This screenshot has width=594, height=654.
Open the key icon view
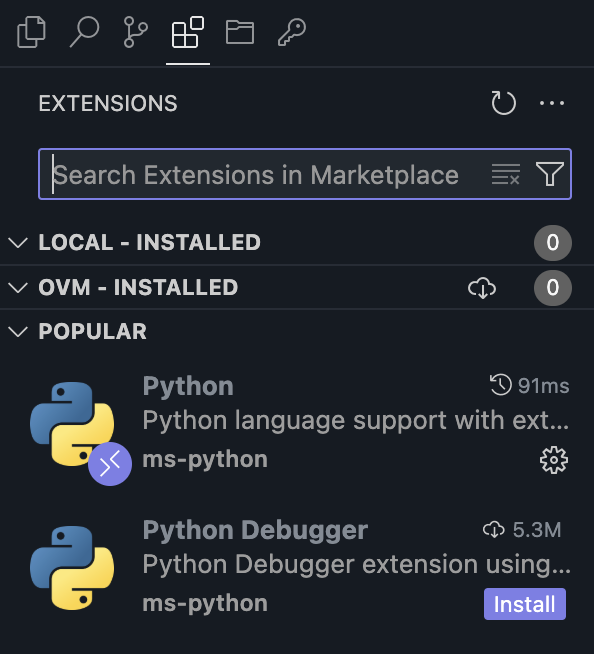292,32
